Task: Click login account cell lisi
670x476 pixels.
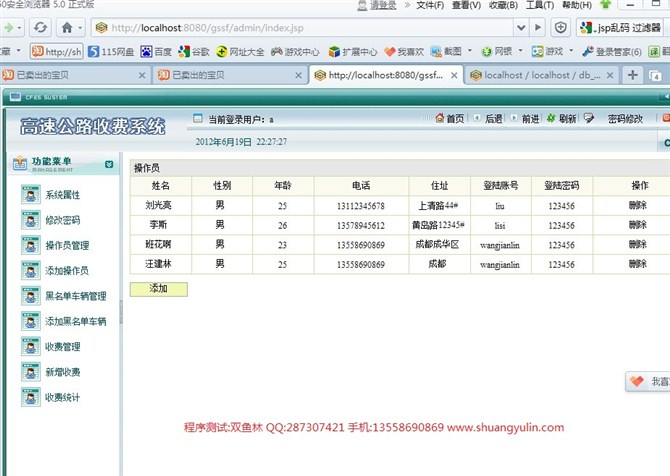Action: pyautogui.click(x=500, y=225)
